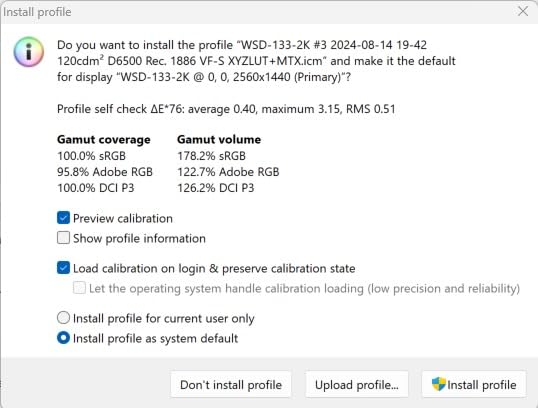Click the 178.2% sRGB gamut volume value
Image resolution: width=538 pixels, height=408 pixels.
[x=211, y=156]
